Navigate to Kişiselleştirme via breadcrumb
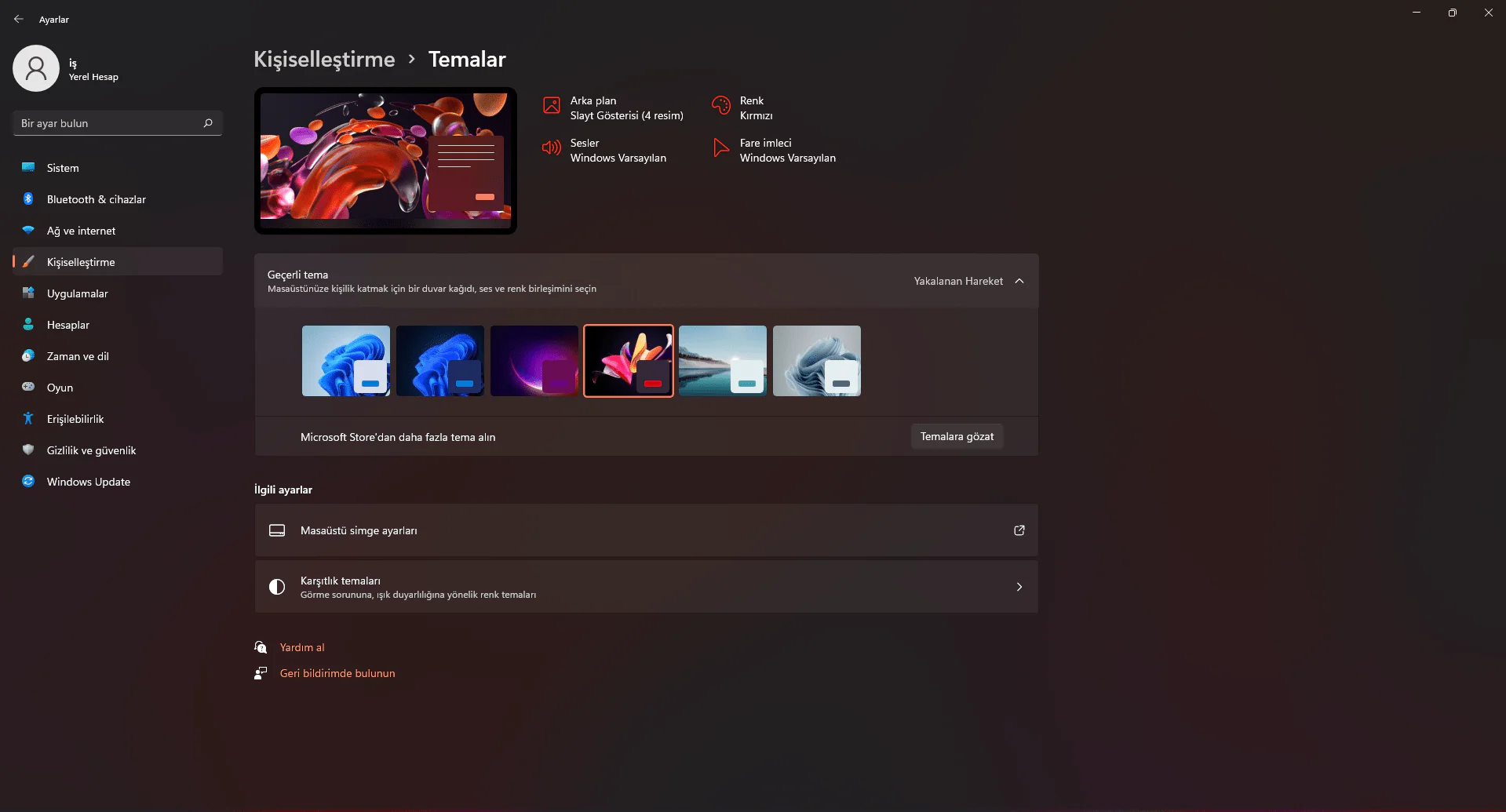 (324, 59)
